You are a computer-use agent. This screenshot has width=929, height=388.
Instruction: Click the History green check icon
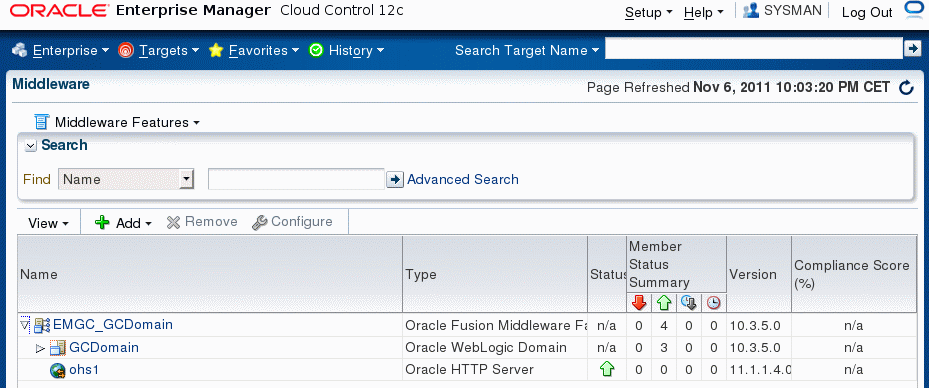[316, 50]
